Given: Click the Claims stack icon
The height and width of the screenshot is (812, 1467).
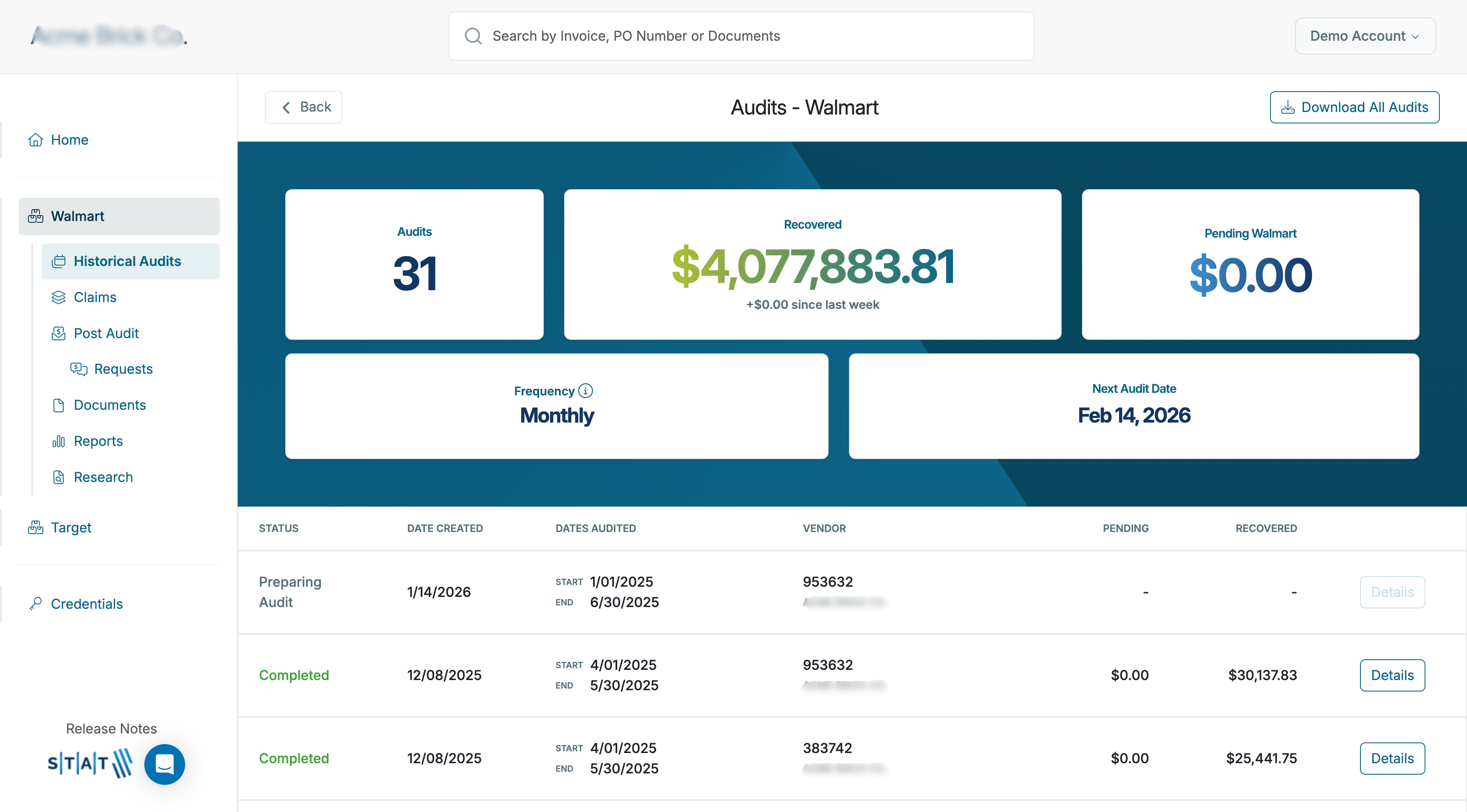Looking at the screenshot, I should pyautogui.click(x=58, y=297).
